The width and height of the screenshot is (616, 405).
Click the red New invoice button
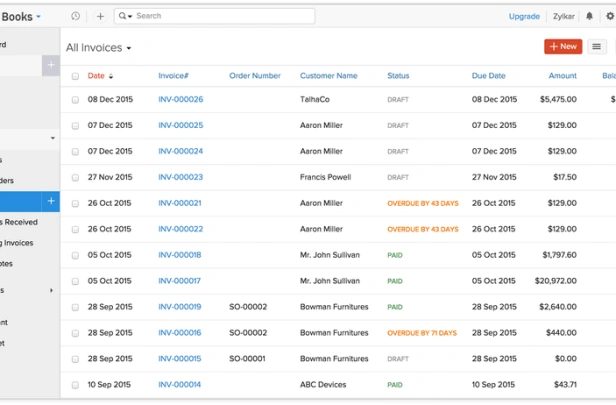point(563,46)
